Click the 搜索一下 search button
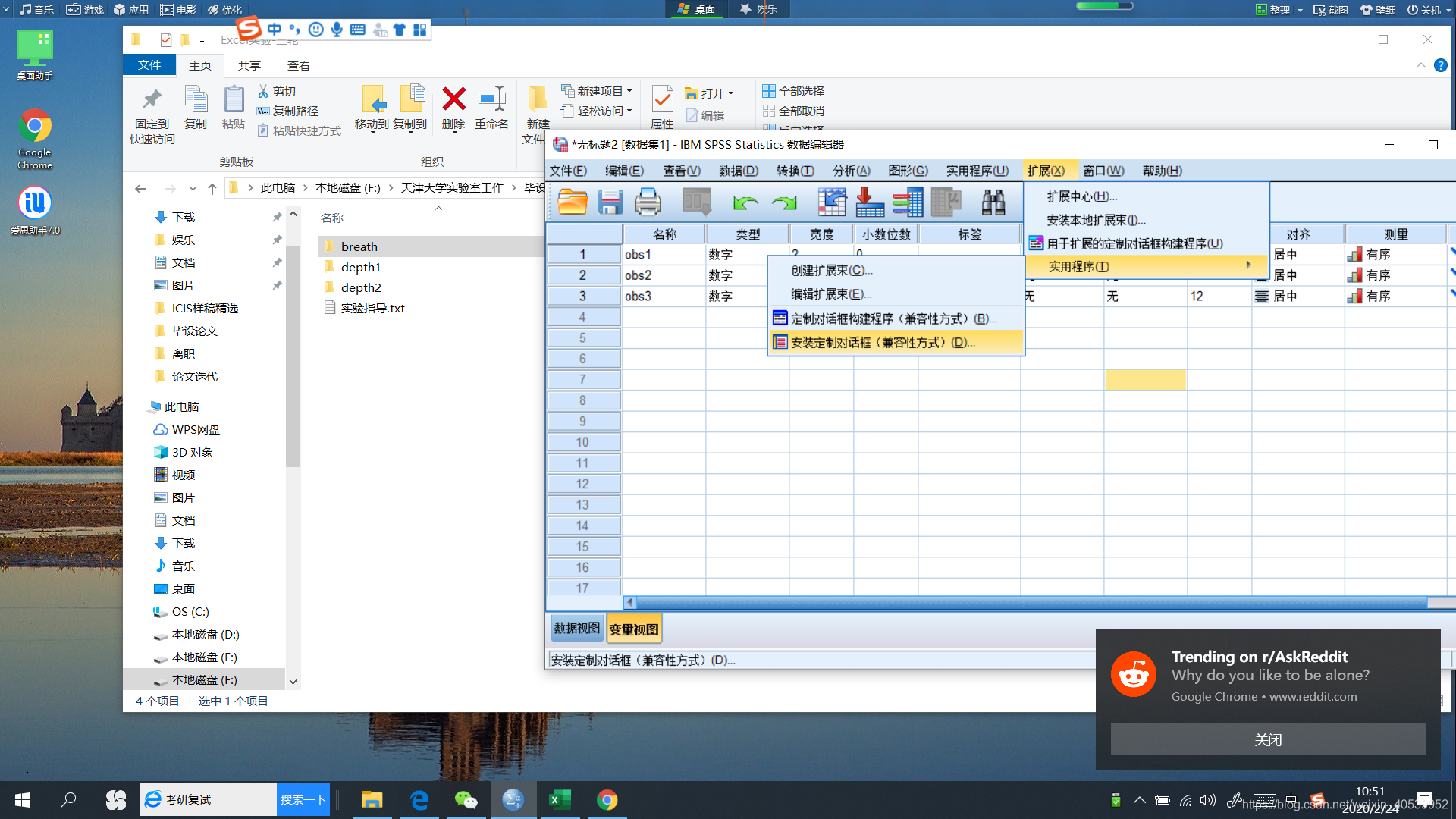This screenshot has height=819, width=1456. point(303,800)
